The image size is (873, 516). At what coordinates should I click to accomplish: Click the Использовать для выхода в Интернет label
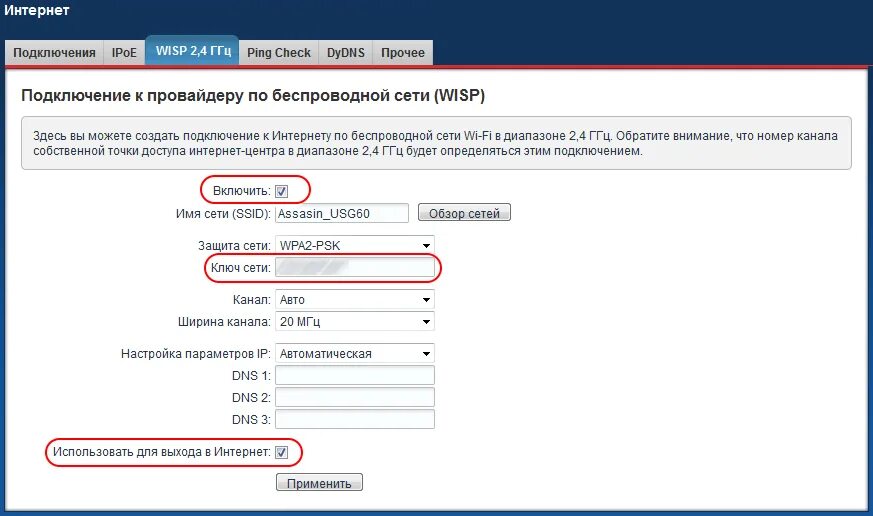[162, 452]
